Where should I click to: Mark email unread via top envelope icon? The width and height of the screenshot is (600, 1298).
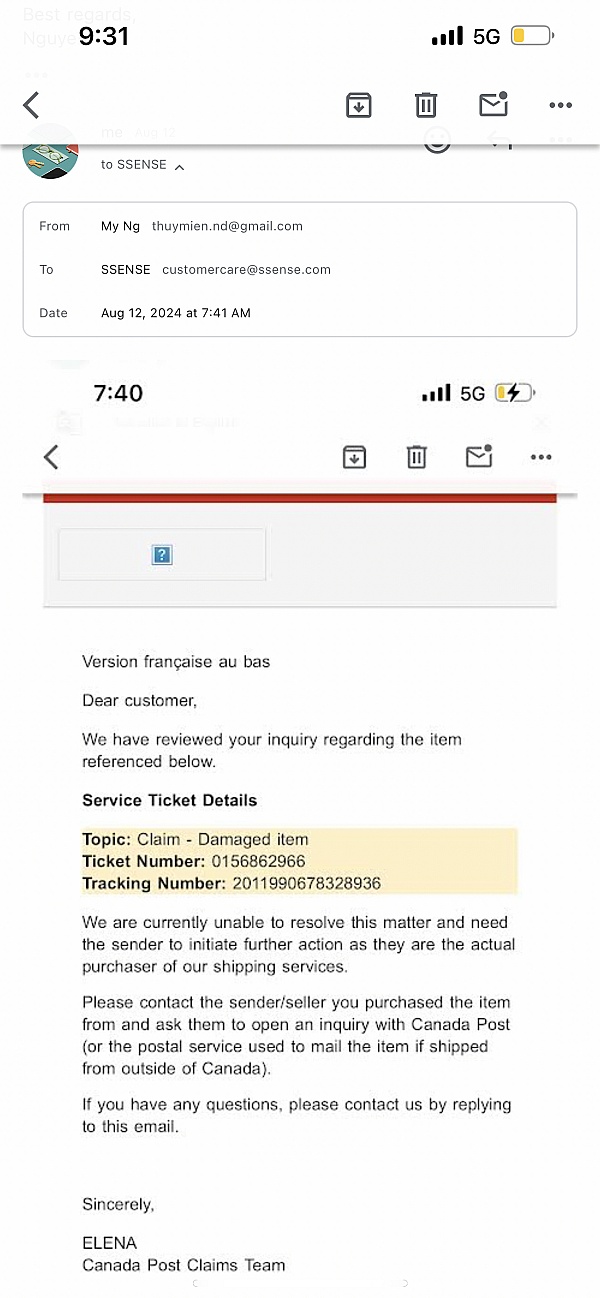click(494, 104)
